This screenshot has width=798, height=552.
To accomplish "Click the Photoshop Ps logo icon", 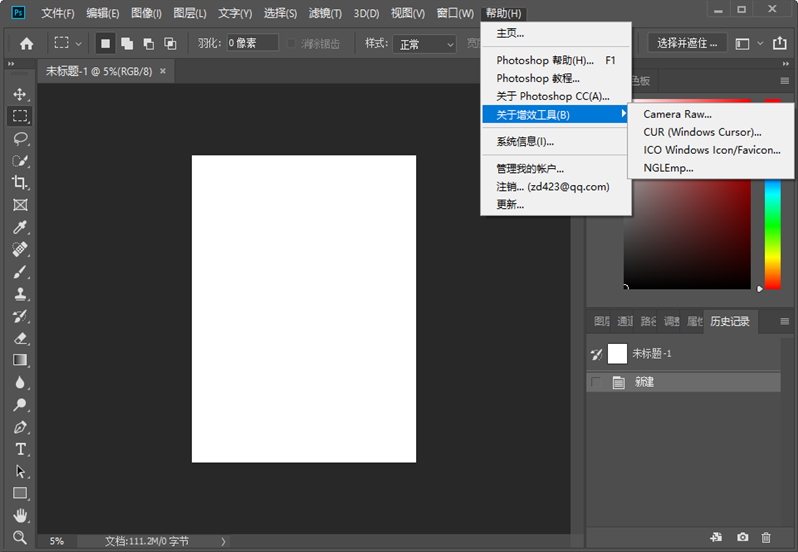I will coord(18,12).
